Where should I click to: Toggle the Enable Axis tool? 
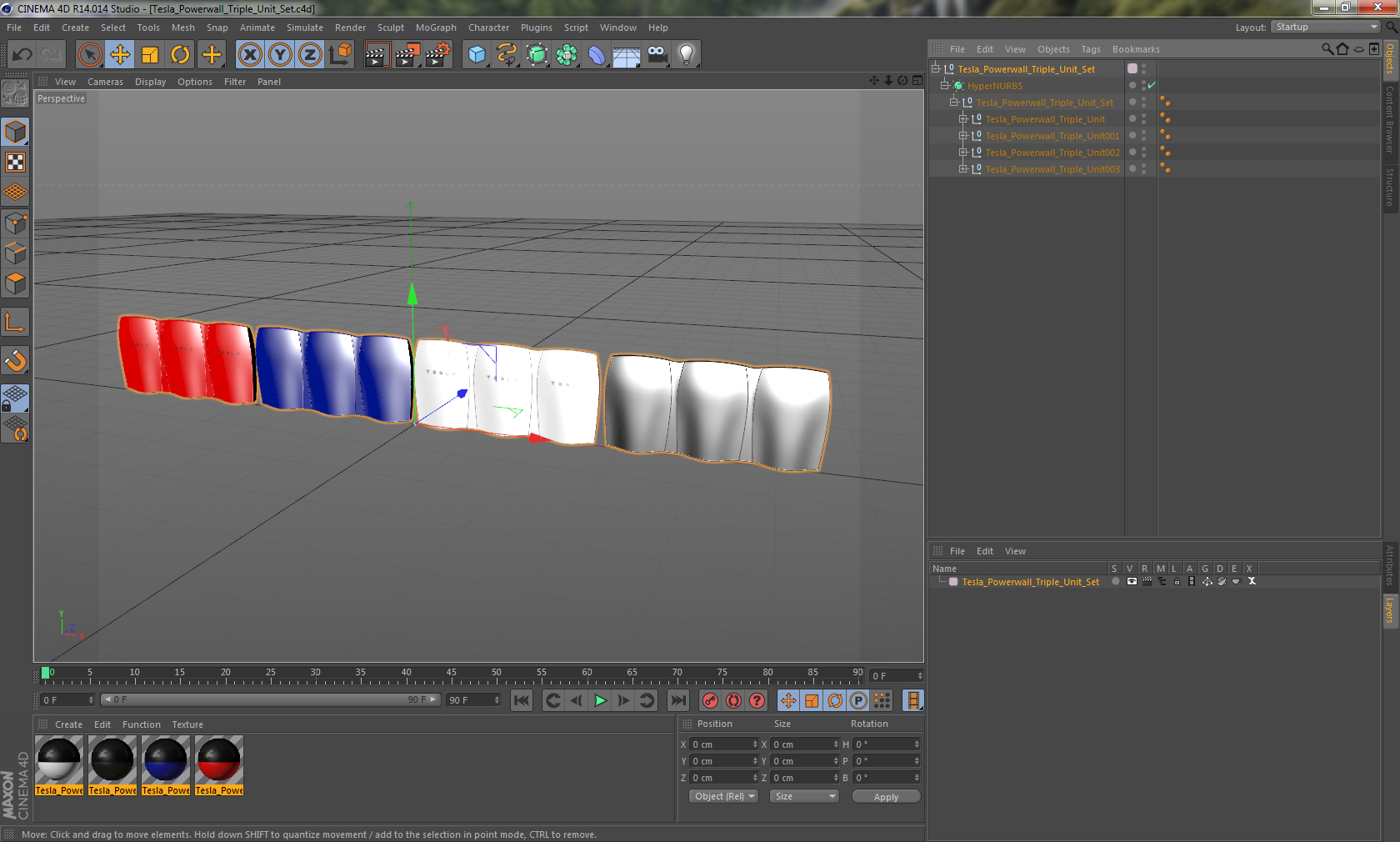(16, 323)
